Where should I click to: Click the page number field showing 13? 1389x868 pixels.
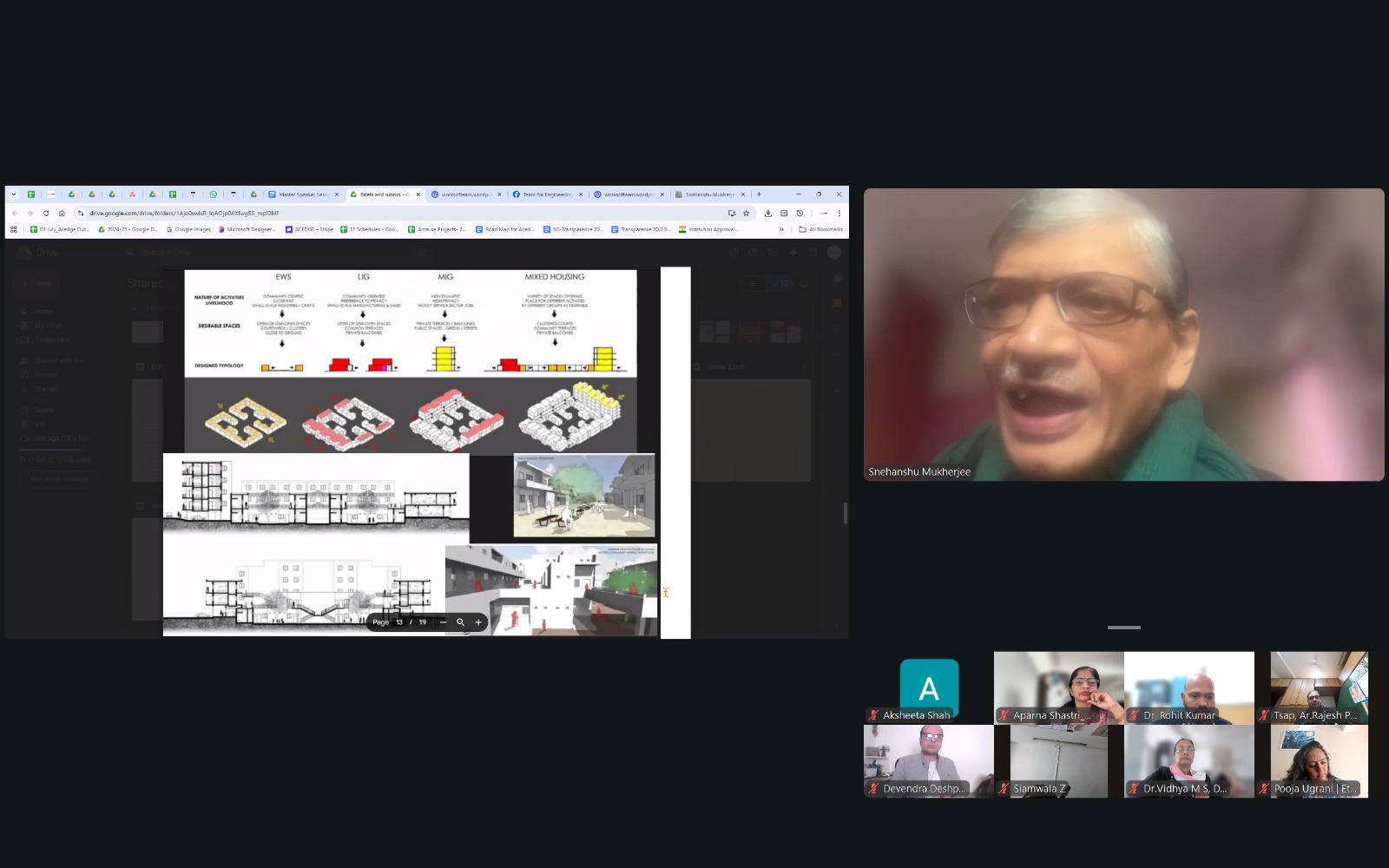[x=399, y=622]
